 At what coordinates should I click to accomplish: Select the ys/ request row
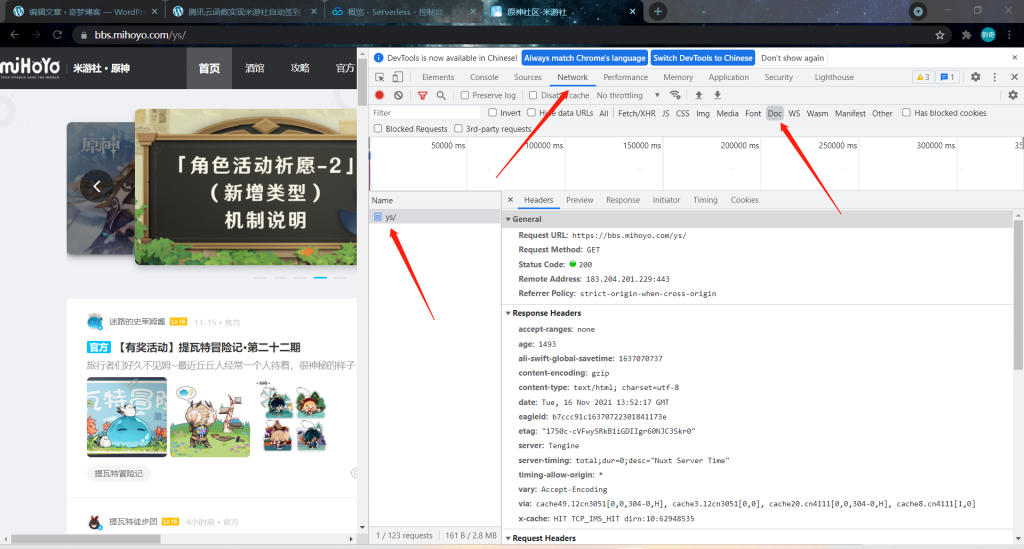pos(435,217)
